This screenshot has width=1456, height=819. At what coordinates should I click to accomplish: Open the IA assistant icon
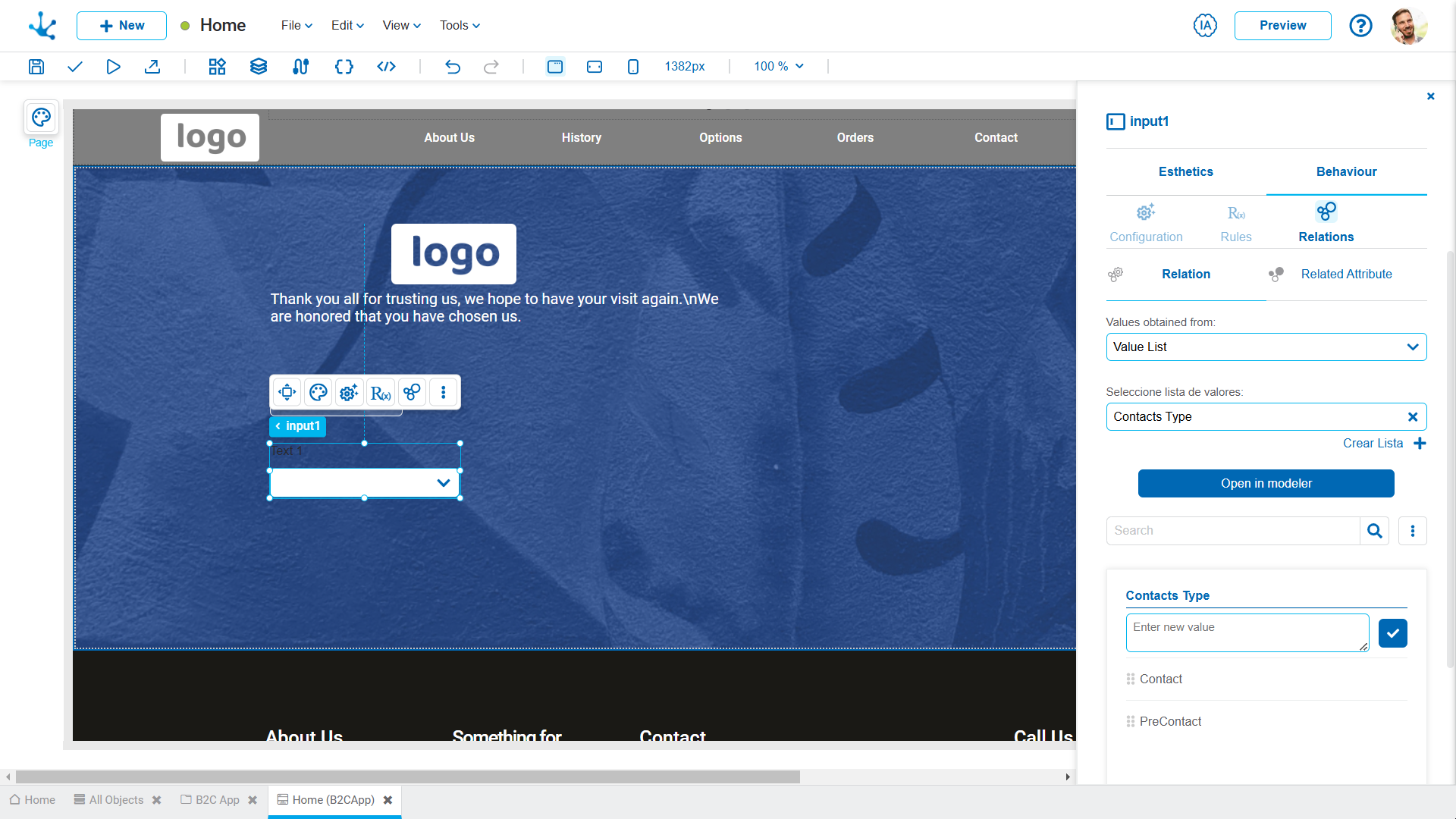(1205, 25)
